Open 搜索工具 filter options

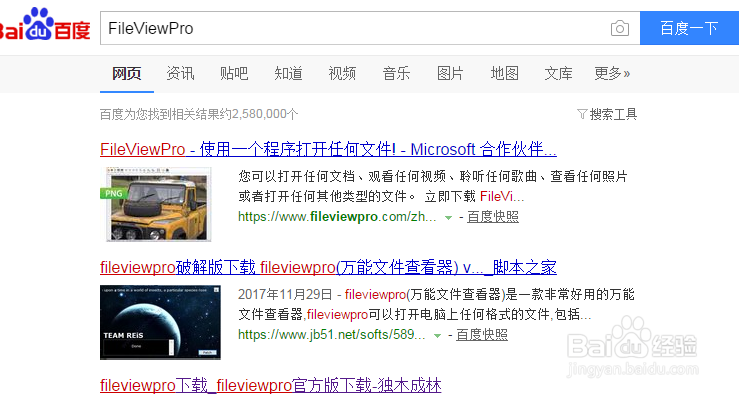click(607, 114)
